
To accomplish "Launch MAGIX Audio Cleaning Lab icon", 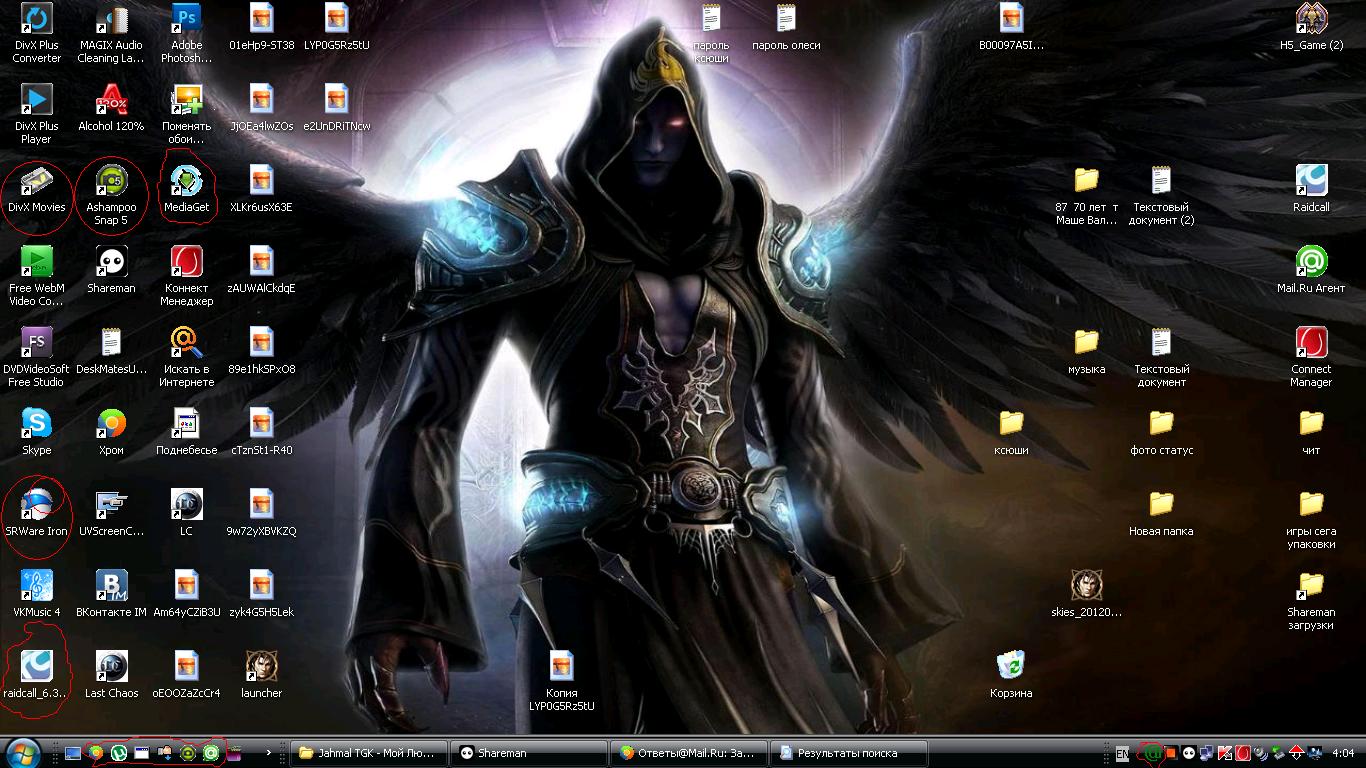I will pyautogui.click(x=111, y=33).
